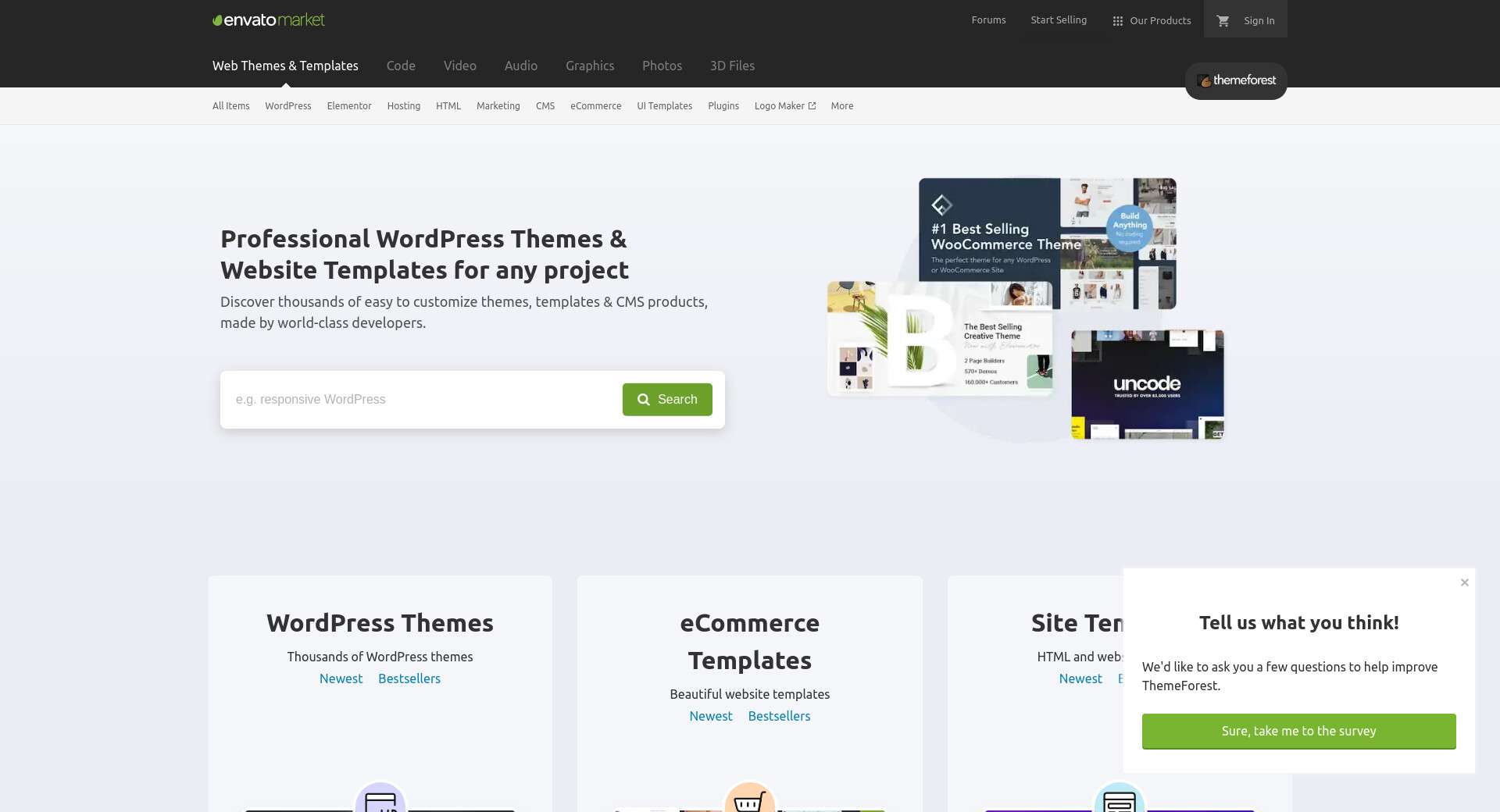Open the Uncode theme preview image

point(1148,384)
